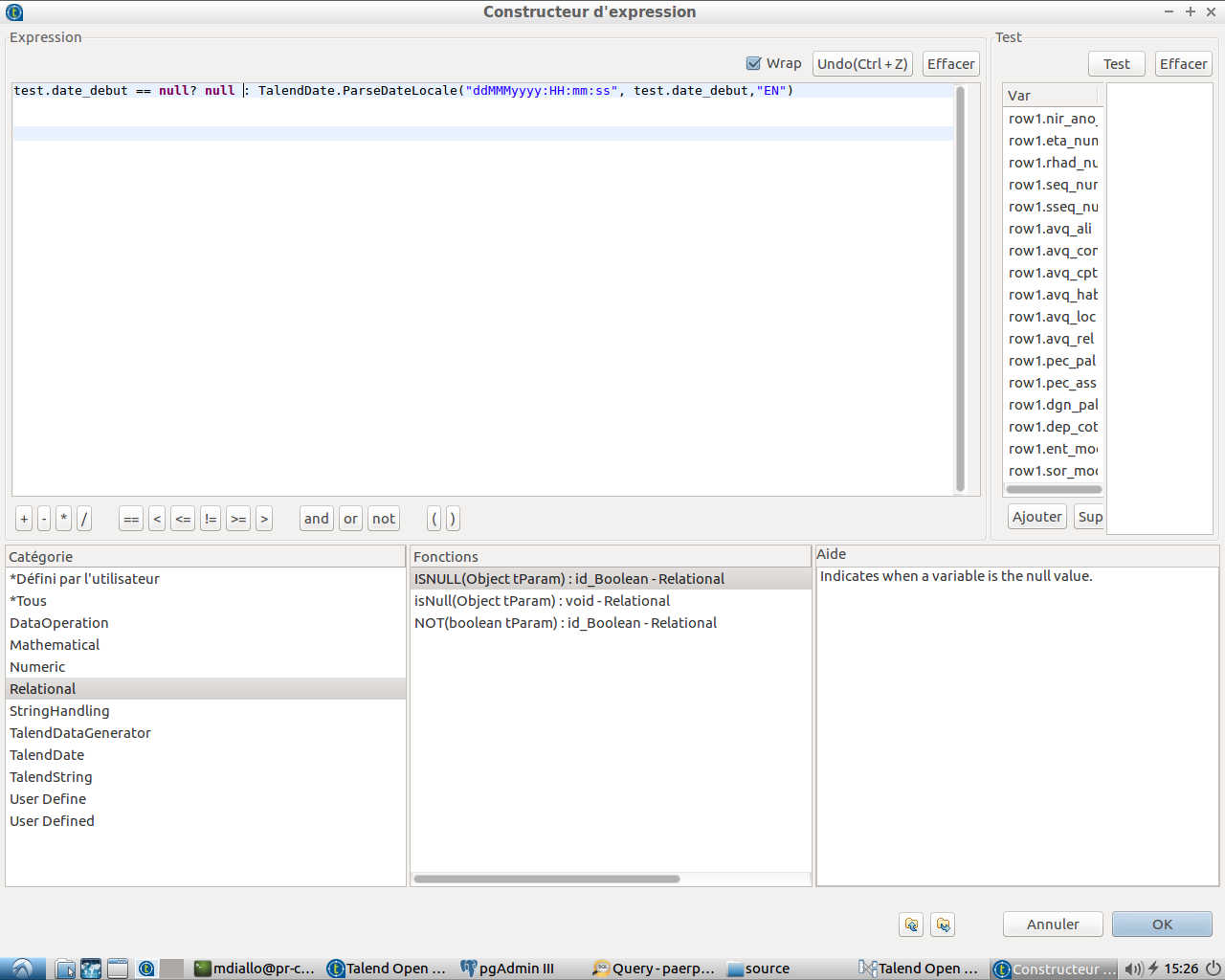
Task: Switch to mdiallo terminal in the taskbar
Action: pos(255,969)
